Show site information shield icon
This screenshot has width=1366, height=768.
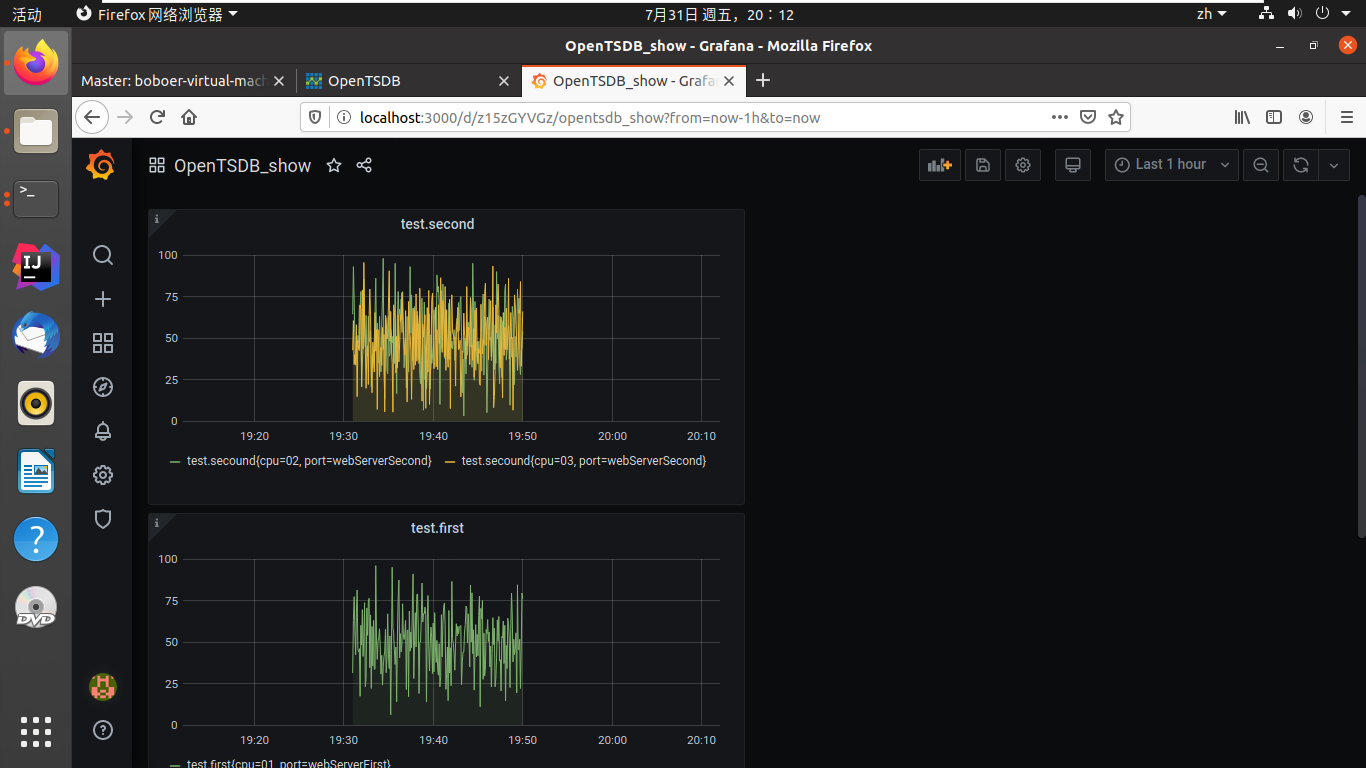[314, 117]
